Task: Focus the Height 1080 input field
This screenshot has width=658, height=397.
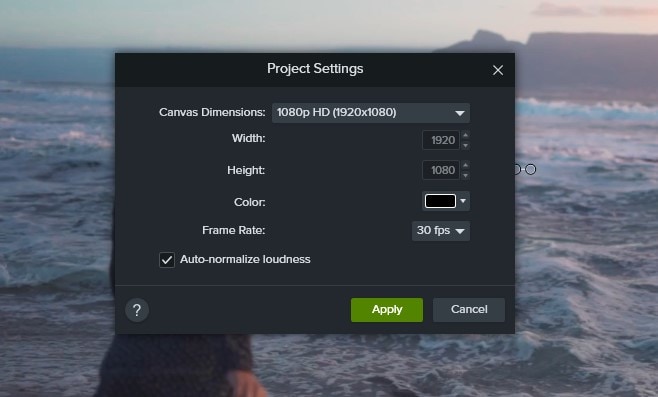Action: point(441,170)
